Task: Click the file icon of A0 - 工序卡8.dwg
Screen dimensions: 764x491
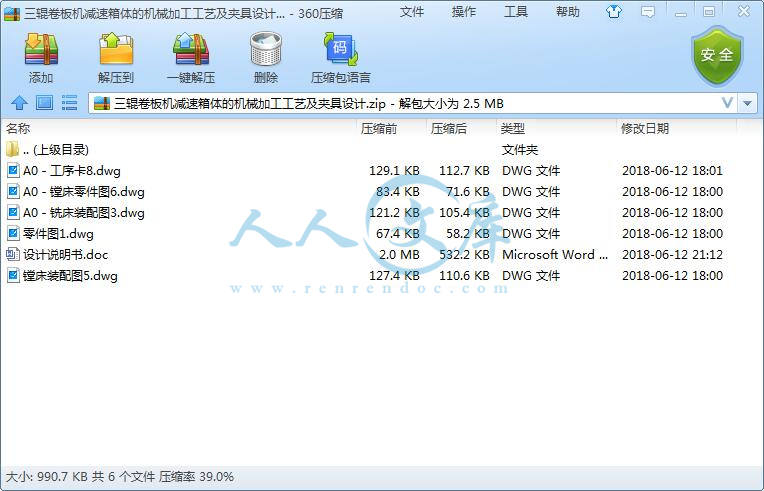Action: [x=13, y=170]
